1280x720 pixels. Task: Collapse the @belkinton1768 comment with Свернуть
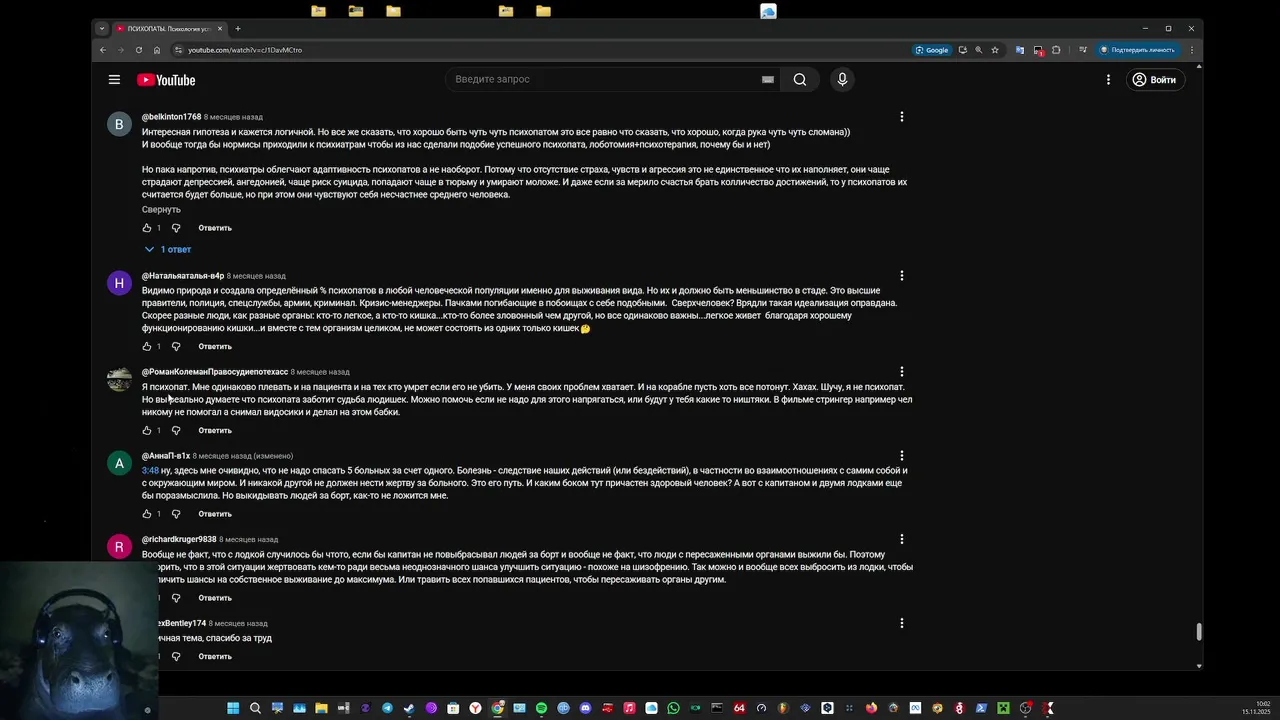click(161, 210)
